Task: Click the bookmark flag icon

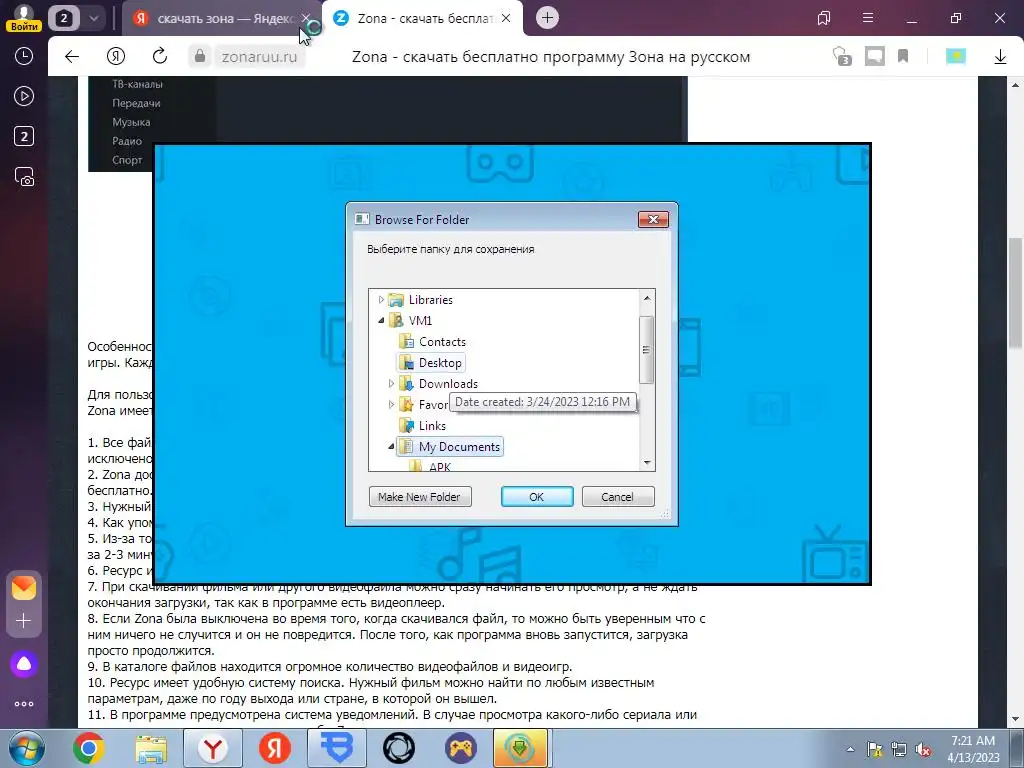Action: tap(903, 57)
